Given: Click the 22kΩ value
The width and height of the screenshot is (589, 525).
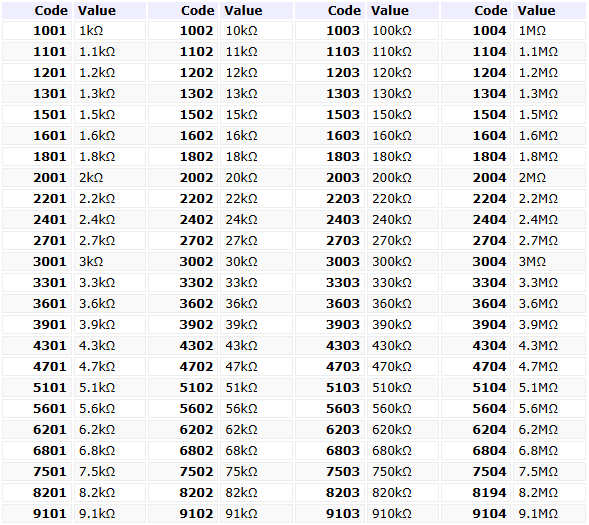Looking at the screenshot, I should (257, 199).
